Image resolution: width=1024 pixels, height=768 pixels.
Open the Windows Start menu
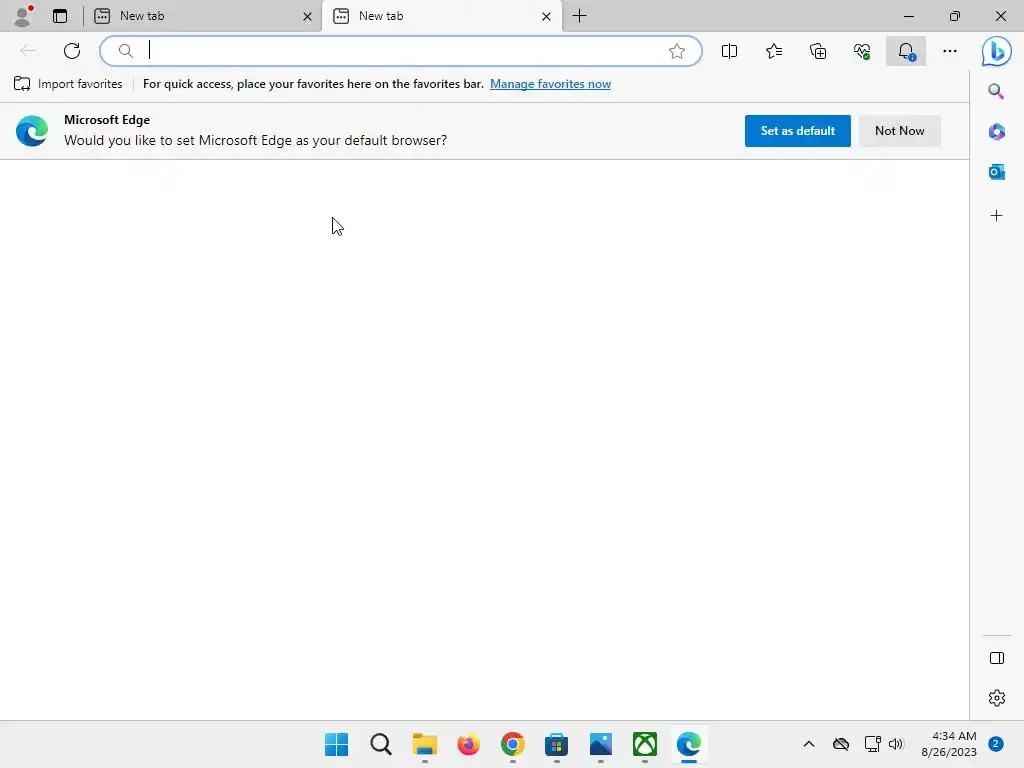click(x=336, y=744)
